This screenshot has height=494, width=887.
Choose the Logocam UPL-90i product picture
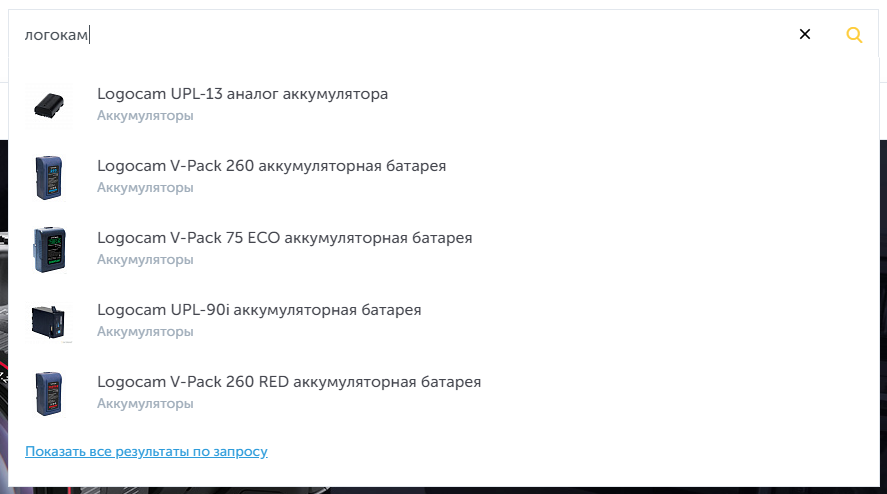coord(48,320)
